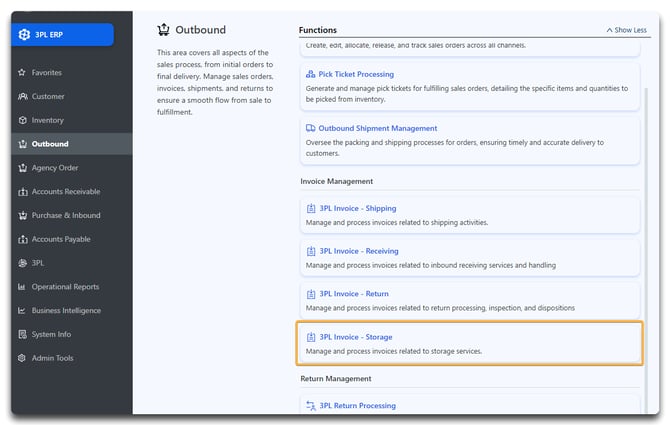Viewport: 670px width, 425px height.
Task: Open the Customer menu item
Action: coord(47,97)
